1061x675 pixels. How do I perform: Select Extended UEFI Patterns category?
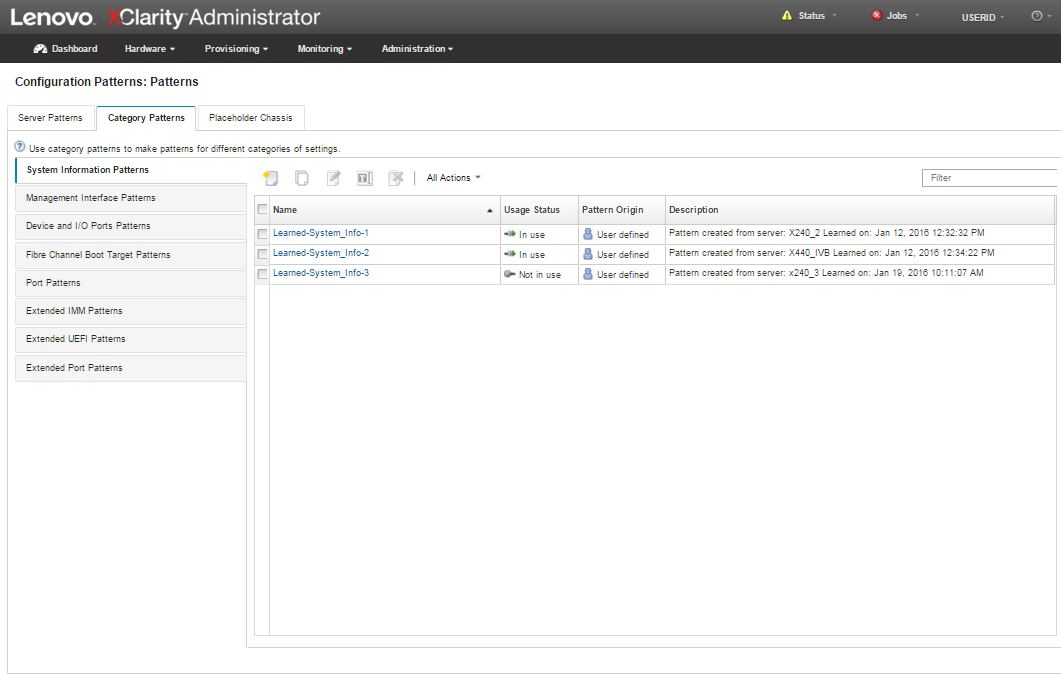pos(76,339)
